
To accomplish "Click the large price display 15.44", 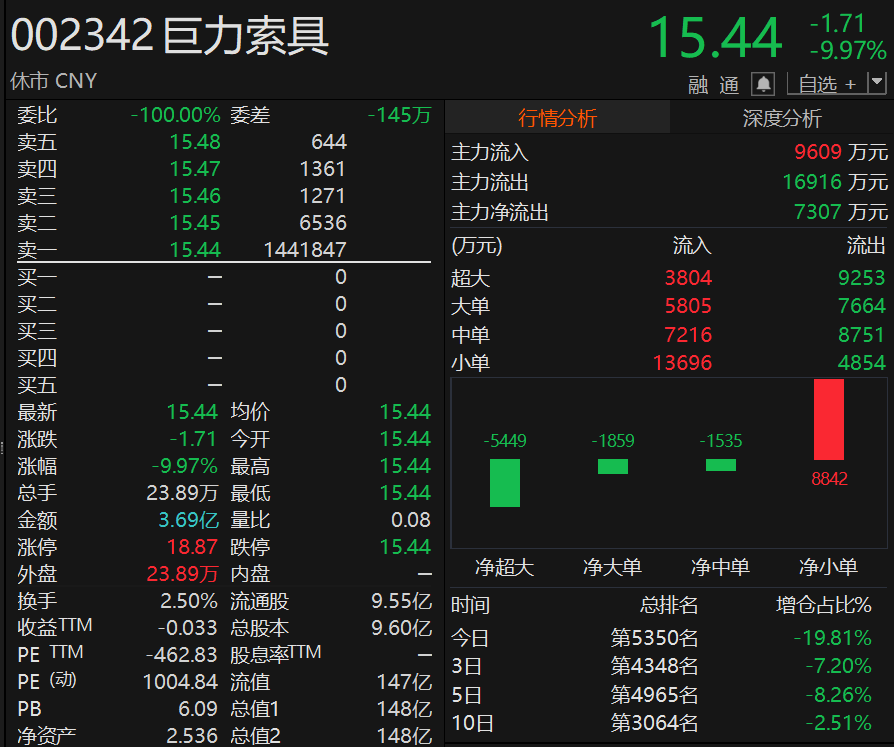I will coord(716,37).
